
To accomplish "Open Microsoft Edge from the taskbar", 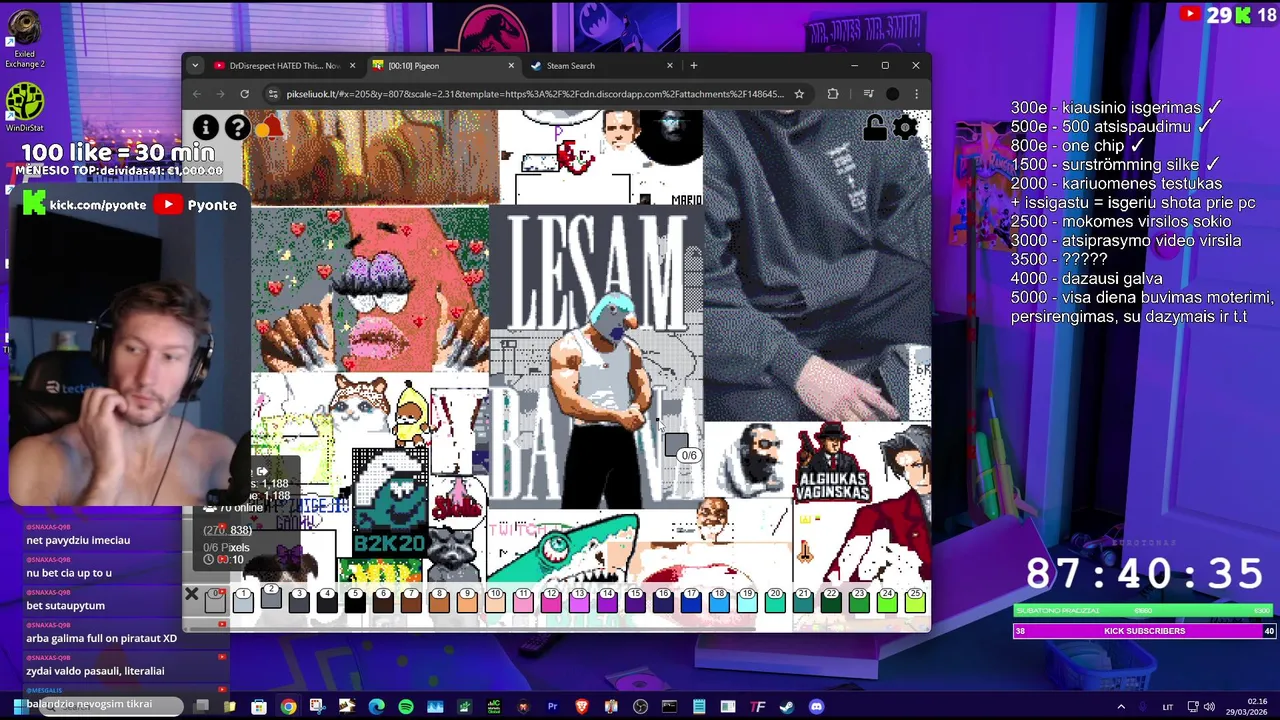I will (x=376, y=707).
